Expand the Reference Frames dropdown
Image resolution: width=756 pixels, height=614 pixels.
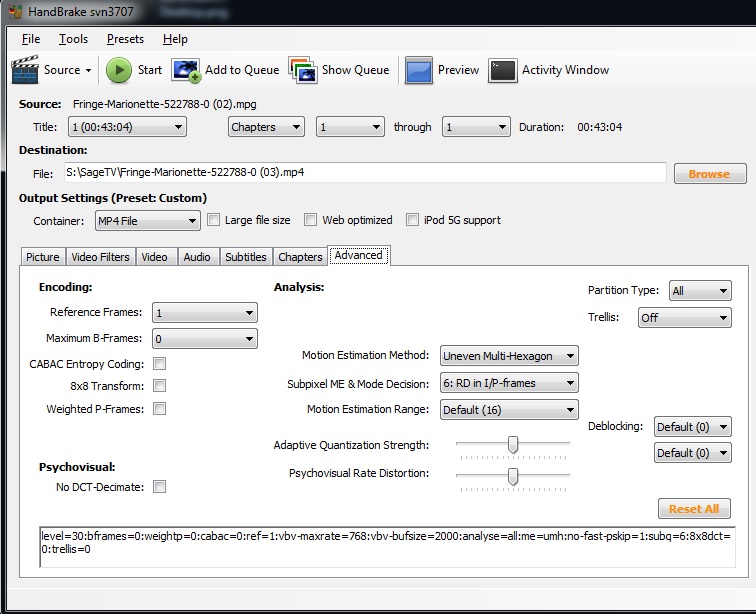(204, 313)
